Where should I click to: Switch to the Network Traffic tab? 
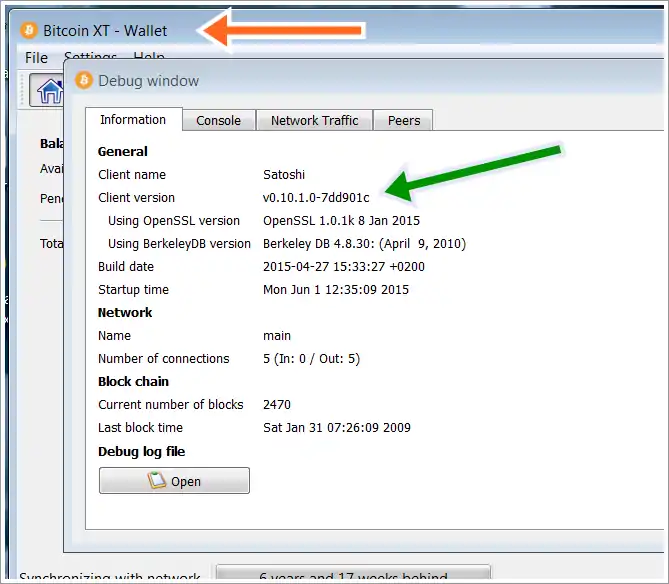[x=314, y=121]
